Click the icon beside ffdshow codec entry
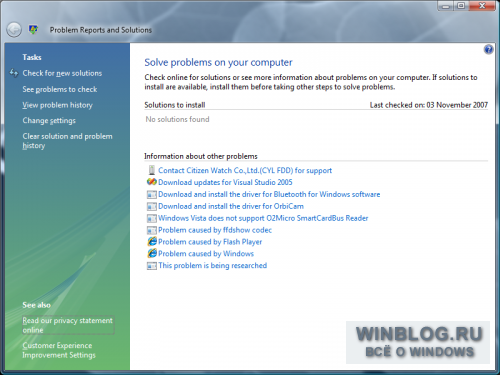500x375 pixels. [152, 230]
